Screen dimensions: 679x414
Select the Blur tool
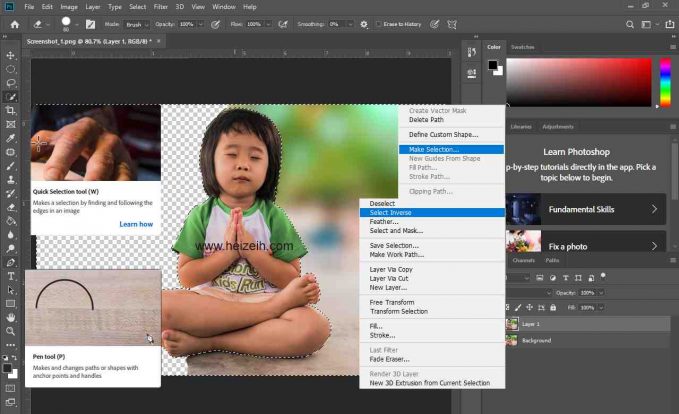pyautogui.click(x=10, y=235)
